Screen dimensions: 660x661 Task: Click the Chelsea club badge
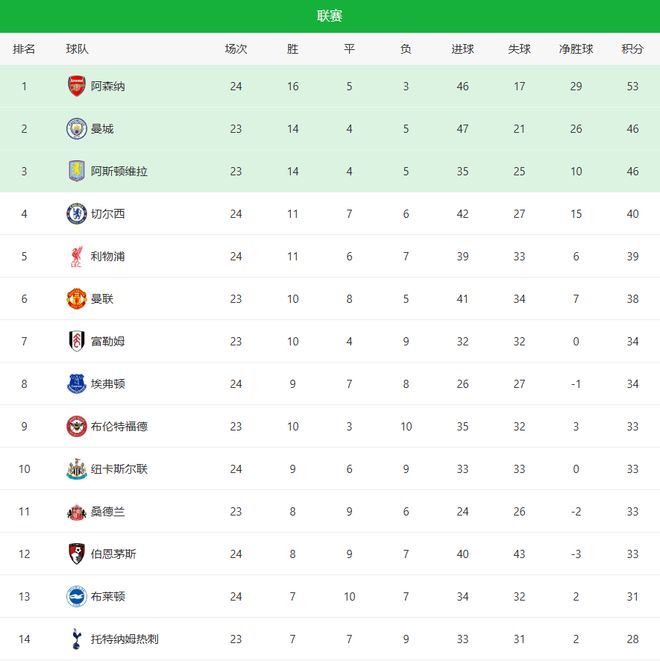[x=76, y=214]
